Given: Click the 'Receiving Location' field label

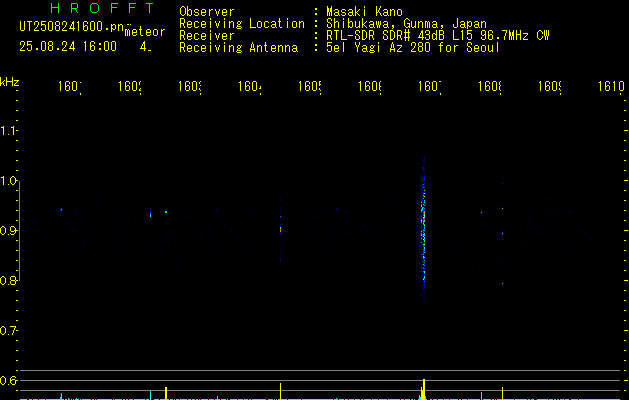Looking at the screenshot, I should (x=242, y=24).
